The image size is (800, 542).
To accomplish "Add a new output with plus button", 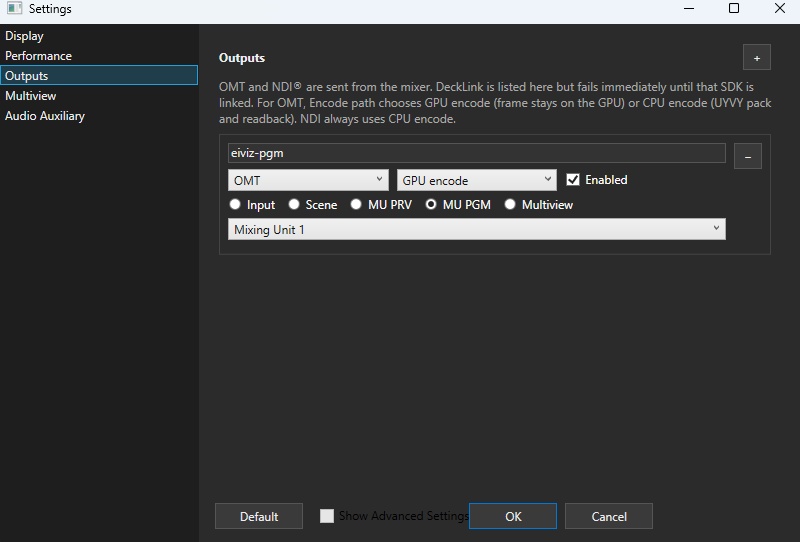I will (x=757, y=58).
